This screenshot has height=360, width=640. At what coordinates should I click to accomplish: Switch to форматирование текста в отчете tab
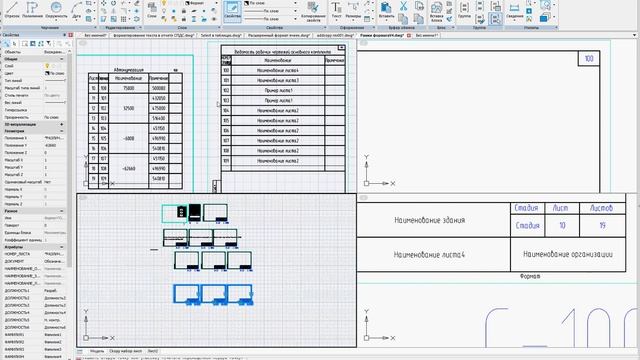pyautogui.click(x=153, y=36)
